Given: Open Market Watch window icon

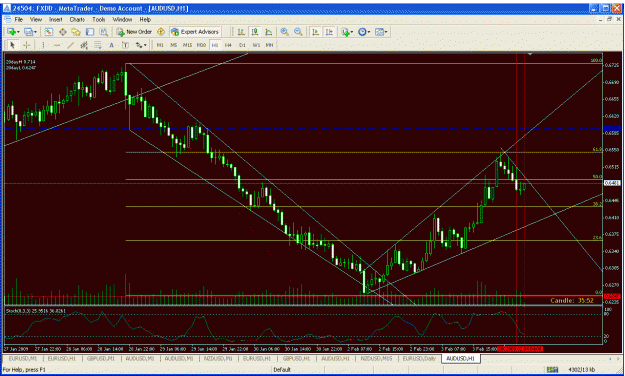Looking at the screenshot, I should click(49, 32).
